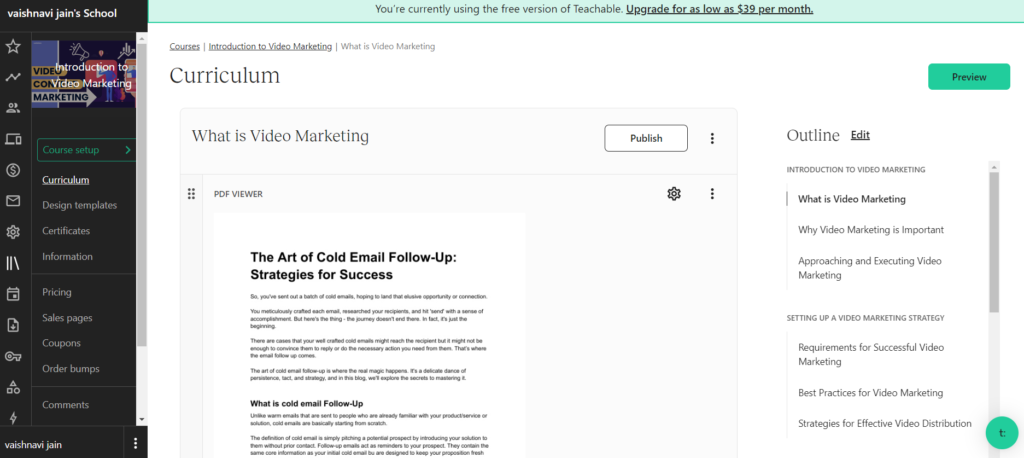Open the Users people icon
This screenshot has width=1024, height=458.
[x=13, y=108]
